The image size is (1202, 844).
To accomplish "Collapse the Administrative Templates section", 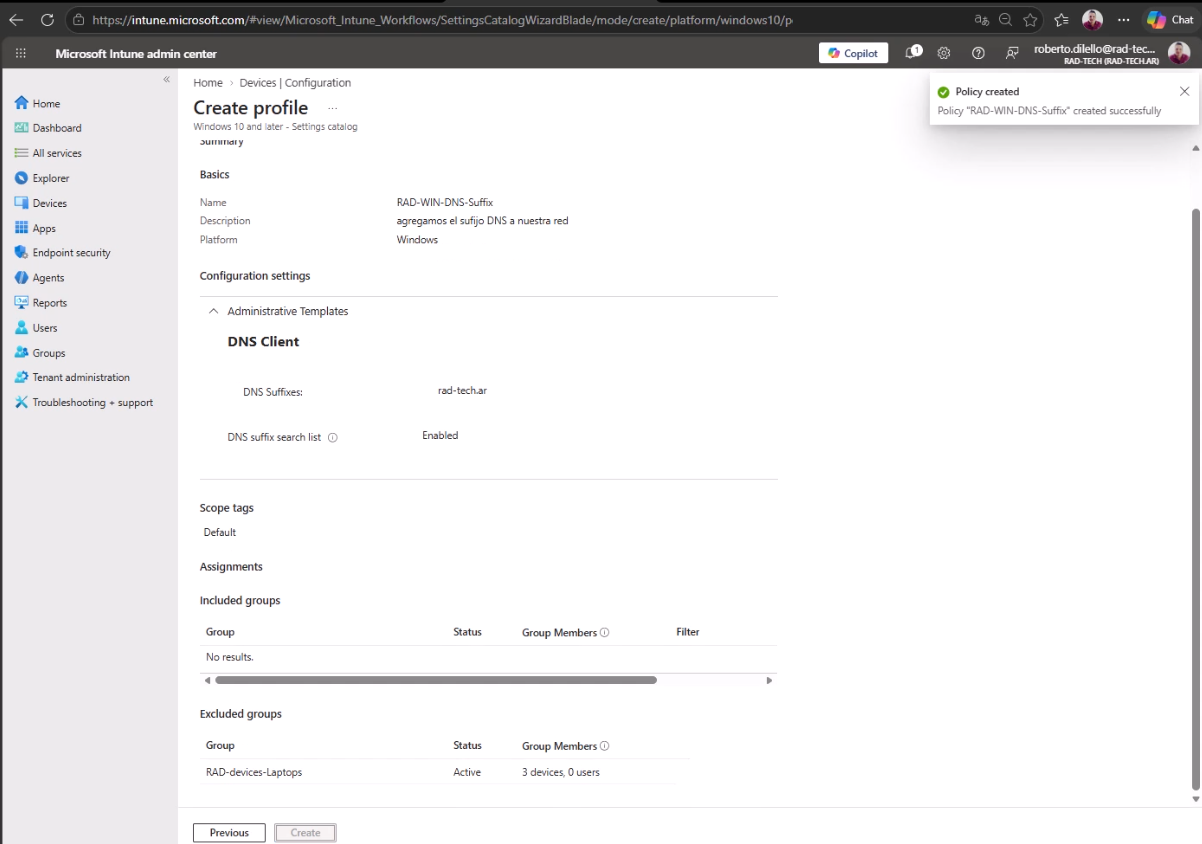I will [213, 311].
